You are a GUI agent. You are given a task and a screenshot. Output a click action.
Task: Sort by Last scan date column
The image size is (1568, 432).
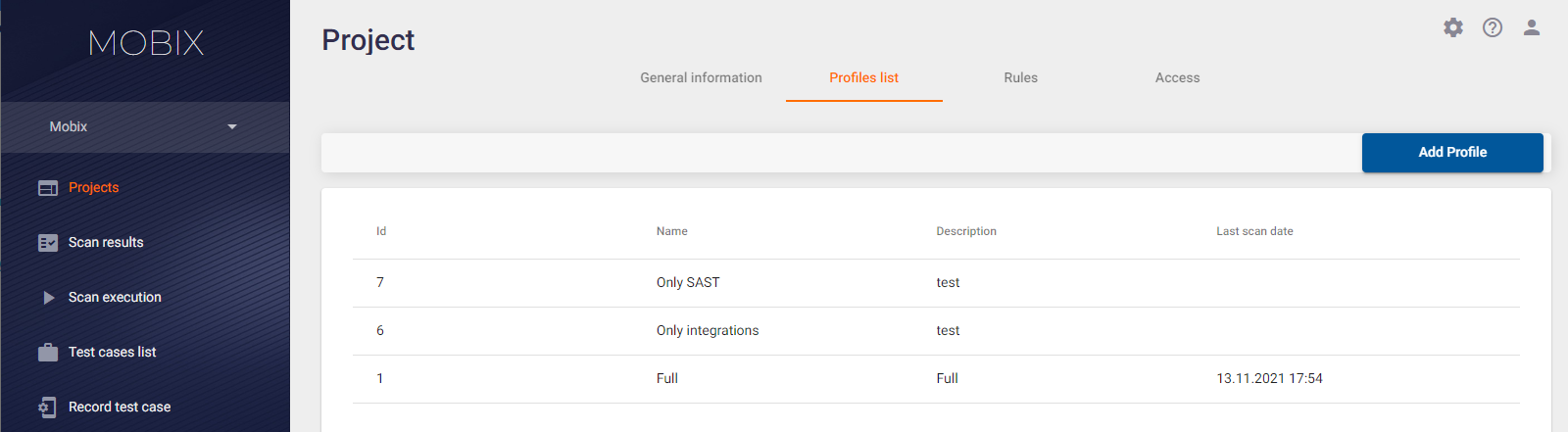coord(1254,231)
